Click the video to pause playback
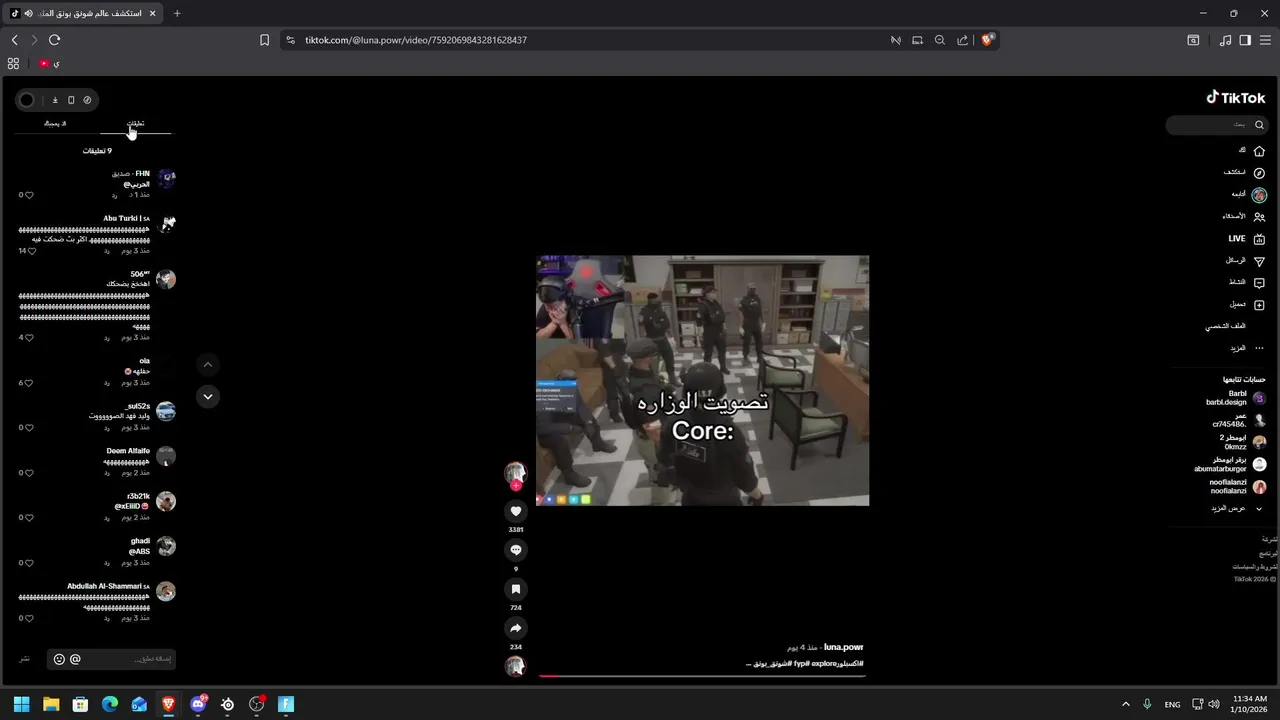1280x720 pixels. 702,381
